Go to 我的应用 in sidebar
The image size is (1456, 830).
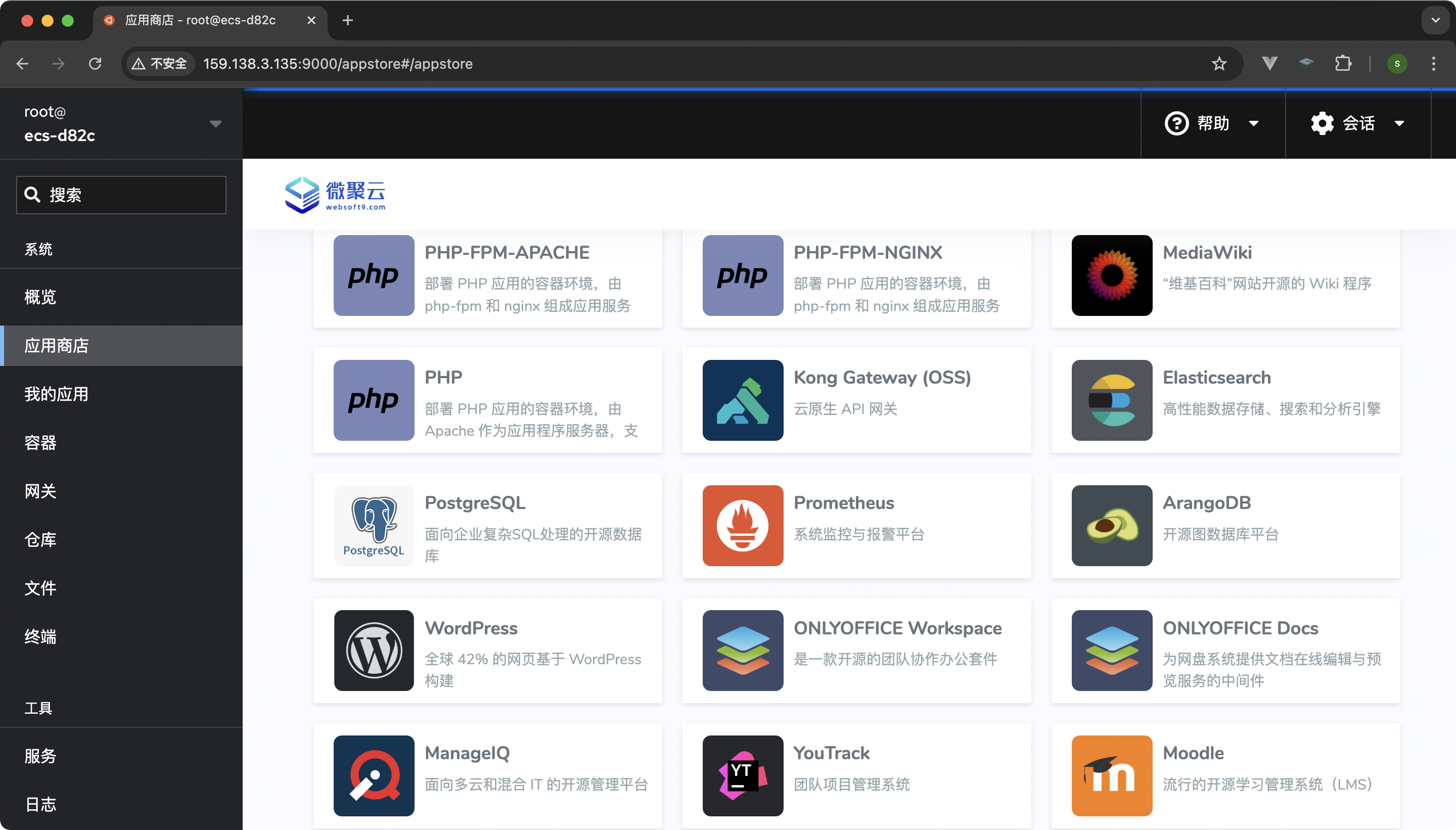57,394
